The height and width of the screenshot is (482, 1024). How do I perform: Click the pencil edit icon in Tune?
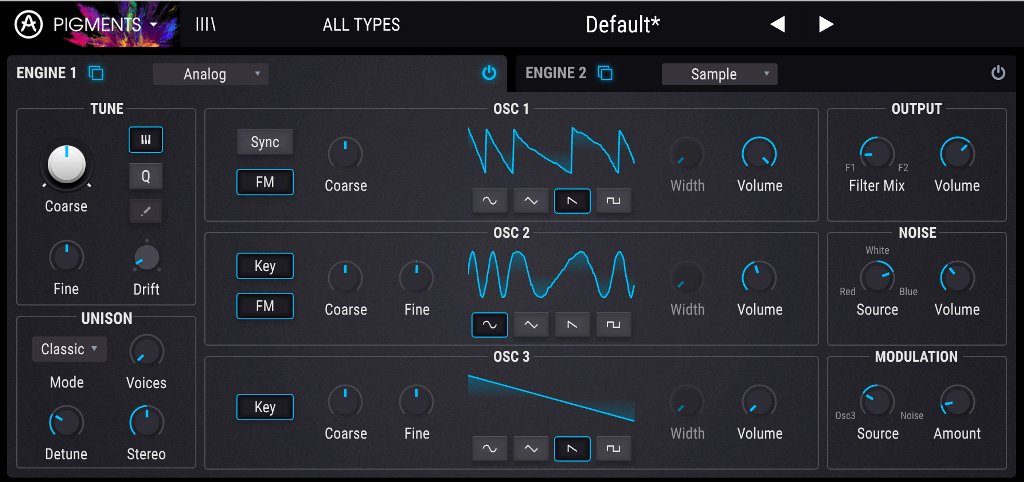(146, 211)
